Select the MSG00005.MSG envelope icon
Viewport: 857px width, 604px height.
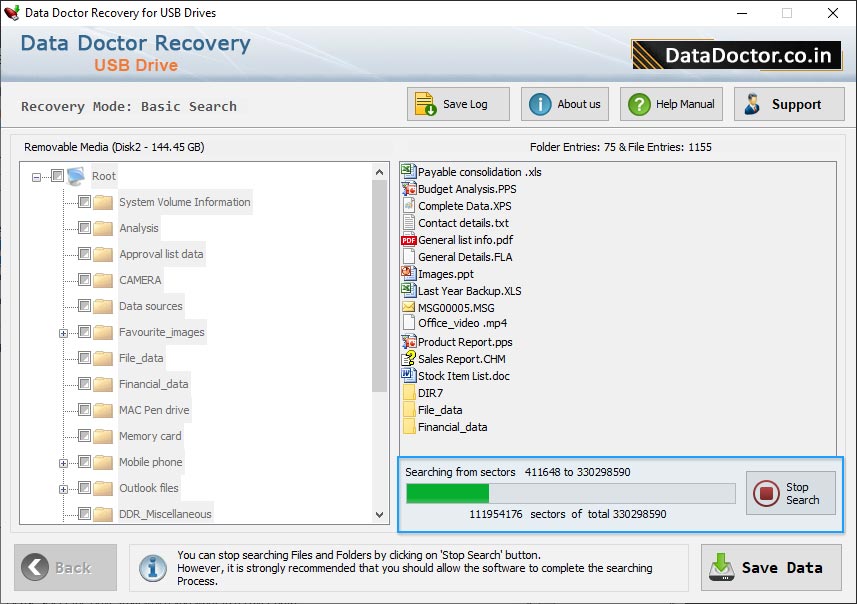408,308
